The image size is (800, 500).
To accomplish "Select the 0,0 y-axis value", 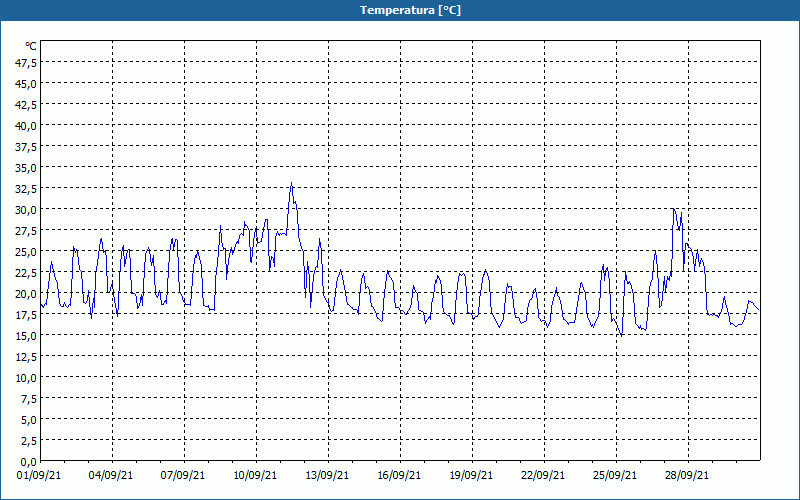I will click(29, 462).
